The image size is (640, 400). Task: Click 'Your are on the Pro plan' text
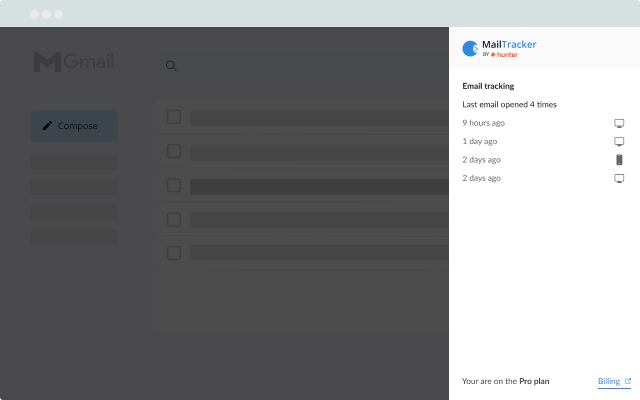coord(505,381)
